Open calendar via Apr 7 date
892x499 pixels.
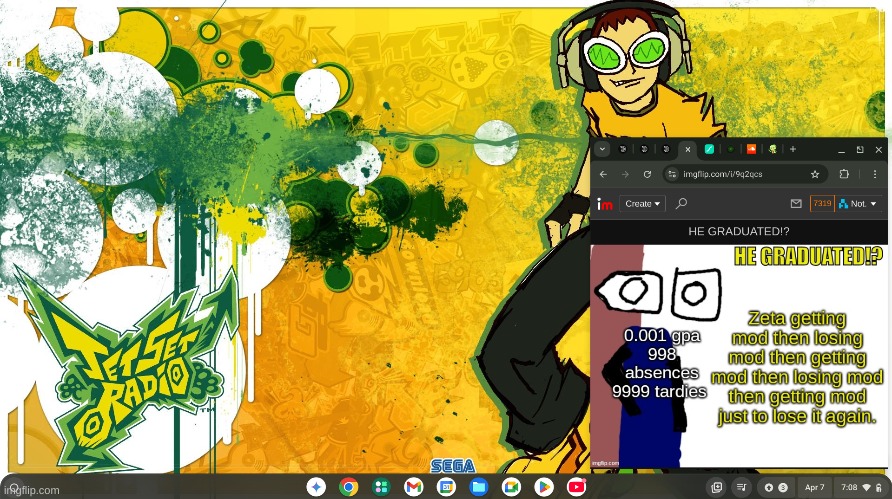coord(814,487)
